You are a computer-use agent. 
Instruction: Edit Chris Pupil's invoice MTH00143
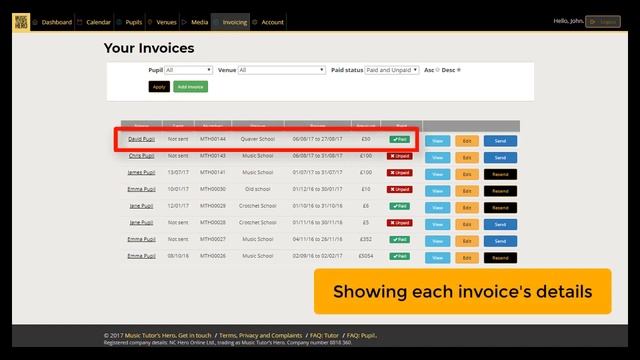[467, 158]
